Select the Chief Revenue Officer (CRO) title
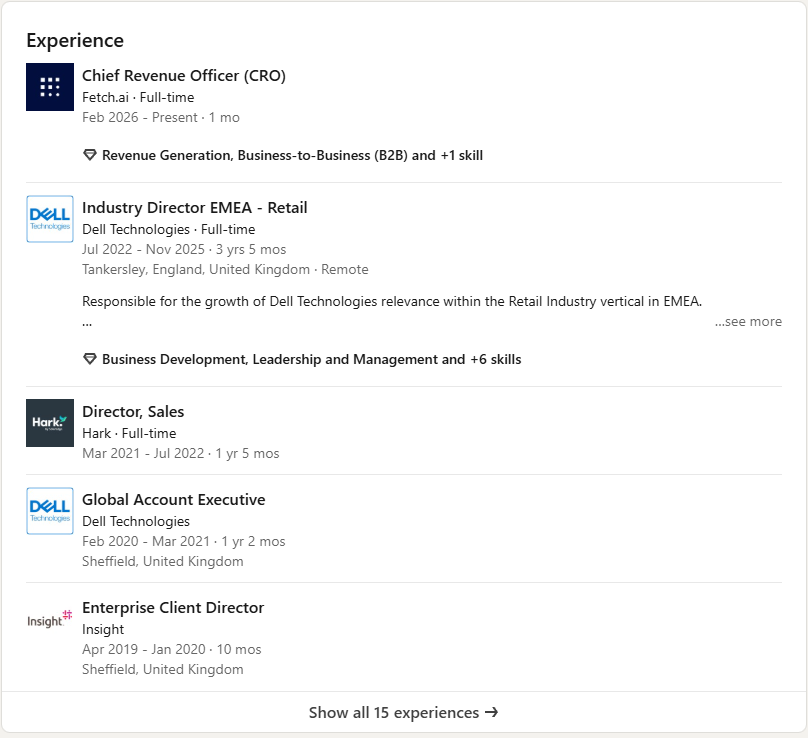The image size is (808, 738). coord(184,76)
